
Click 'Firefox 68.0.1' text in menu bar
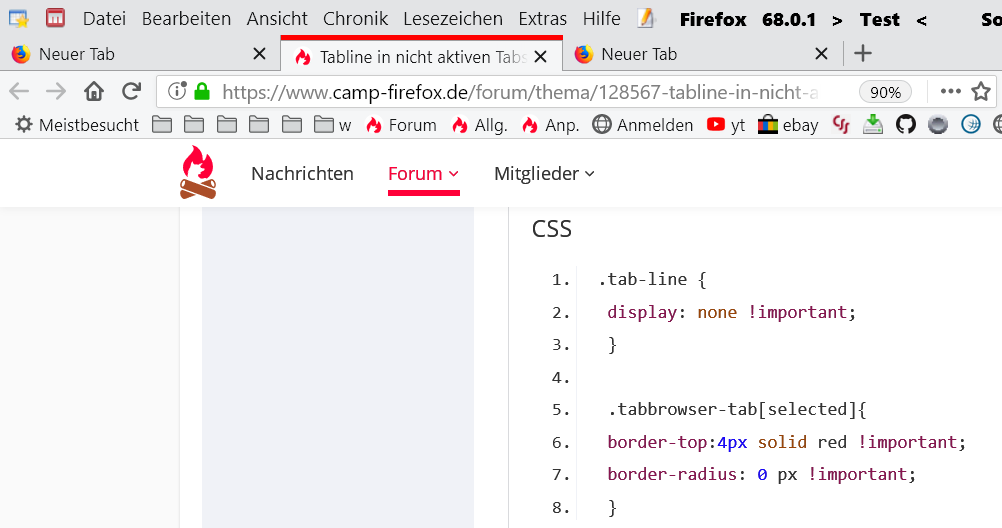click(748, 19)
